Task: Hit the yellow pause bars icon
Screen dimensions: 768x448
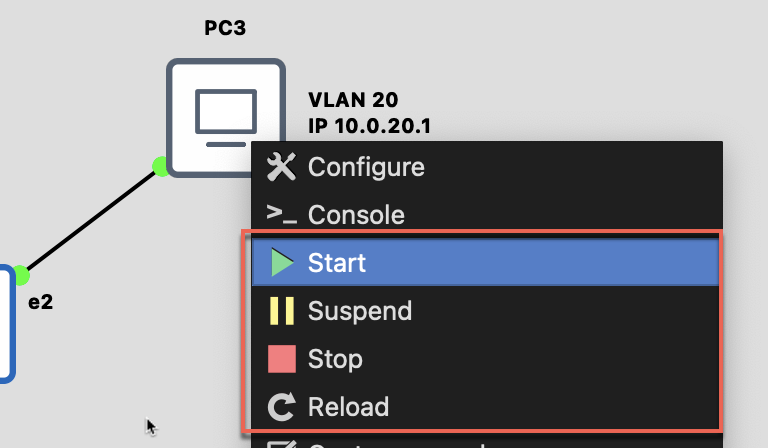Action: 282,311
